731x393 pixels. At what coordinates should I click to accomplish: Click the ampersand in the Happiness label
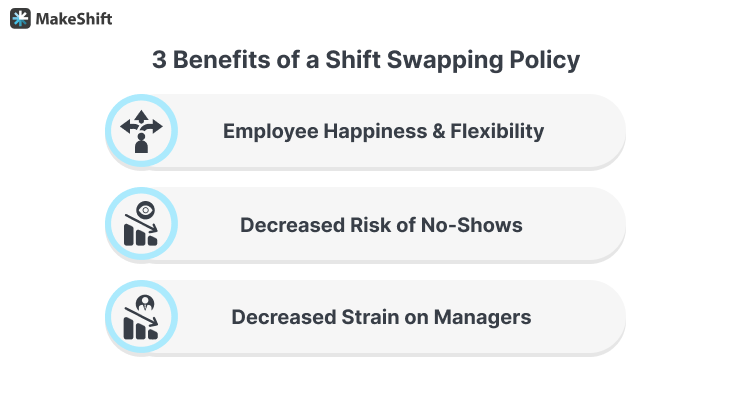438,131
